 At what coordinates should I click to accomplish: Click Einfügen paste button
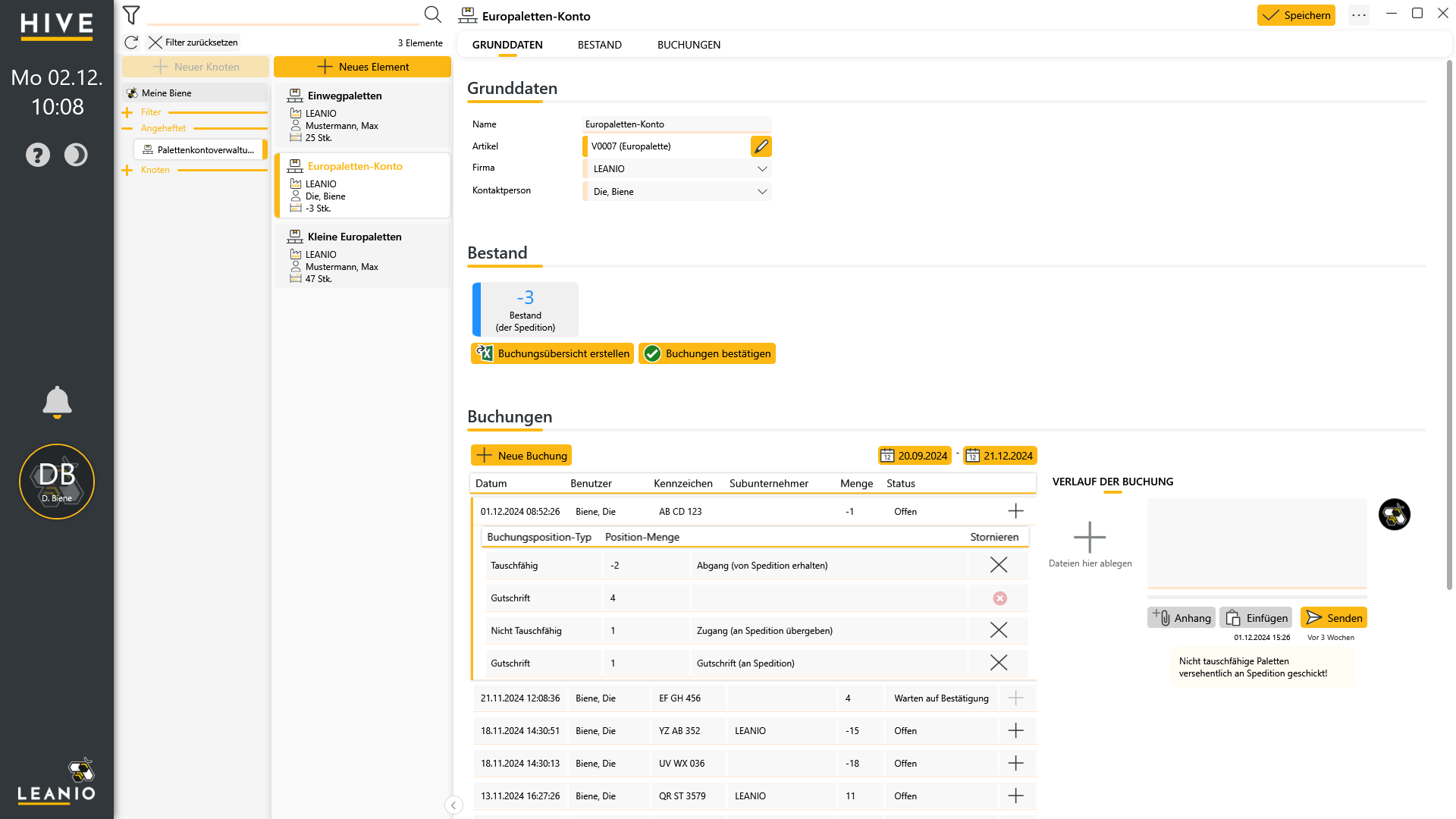coord(1256,617)
